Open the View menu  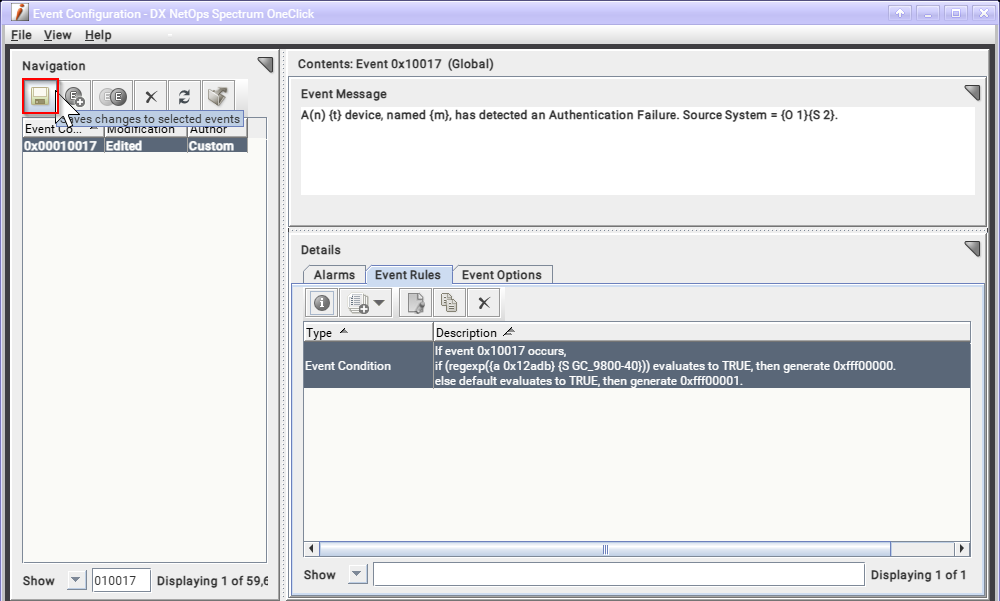57,35
